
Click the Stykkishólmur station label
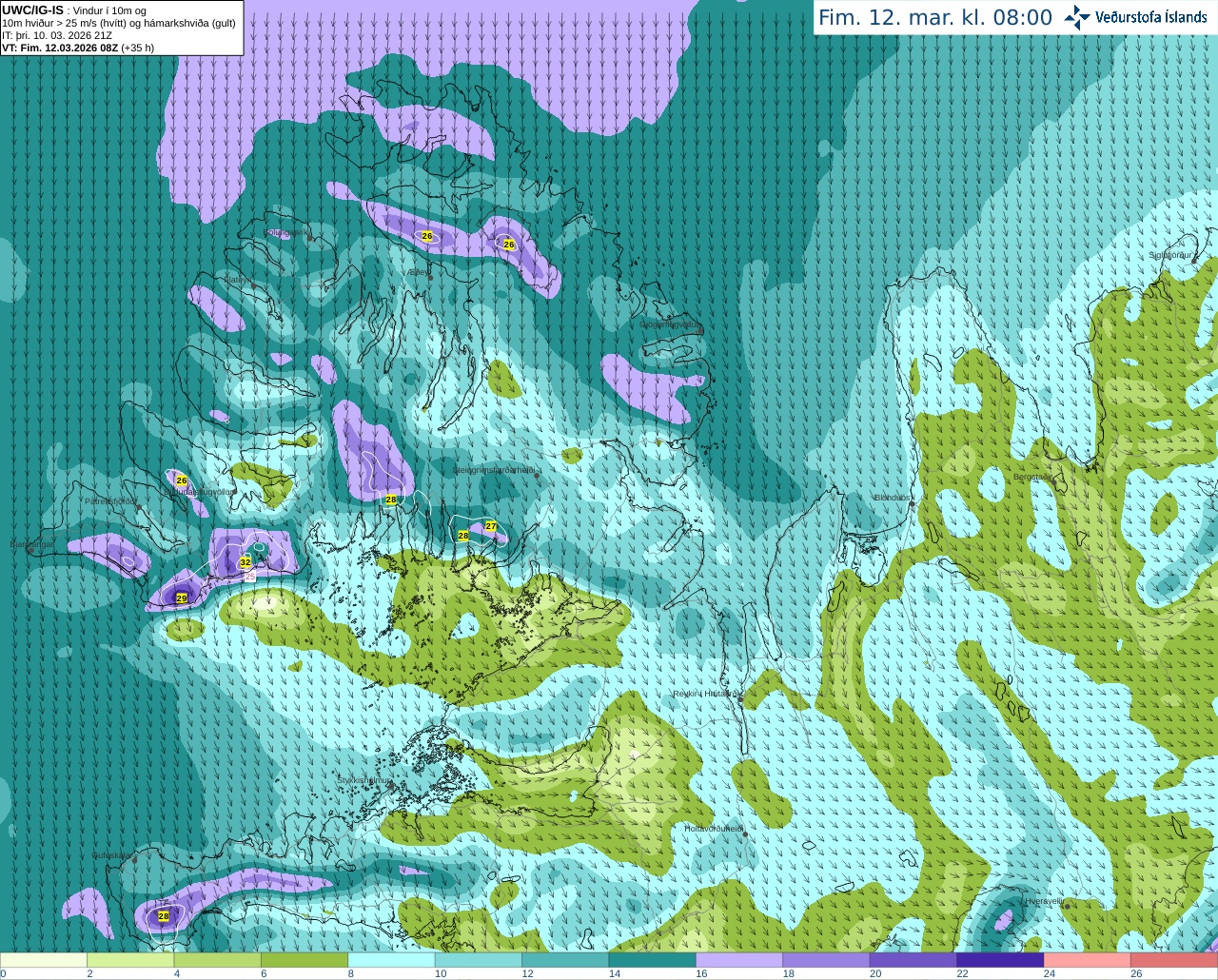click(x=363, y=780)
